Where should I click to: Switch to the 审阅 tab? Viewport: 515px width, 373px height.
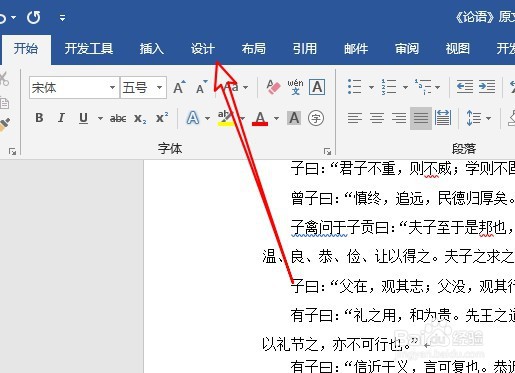click(407, 49)
